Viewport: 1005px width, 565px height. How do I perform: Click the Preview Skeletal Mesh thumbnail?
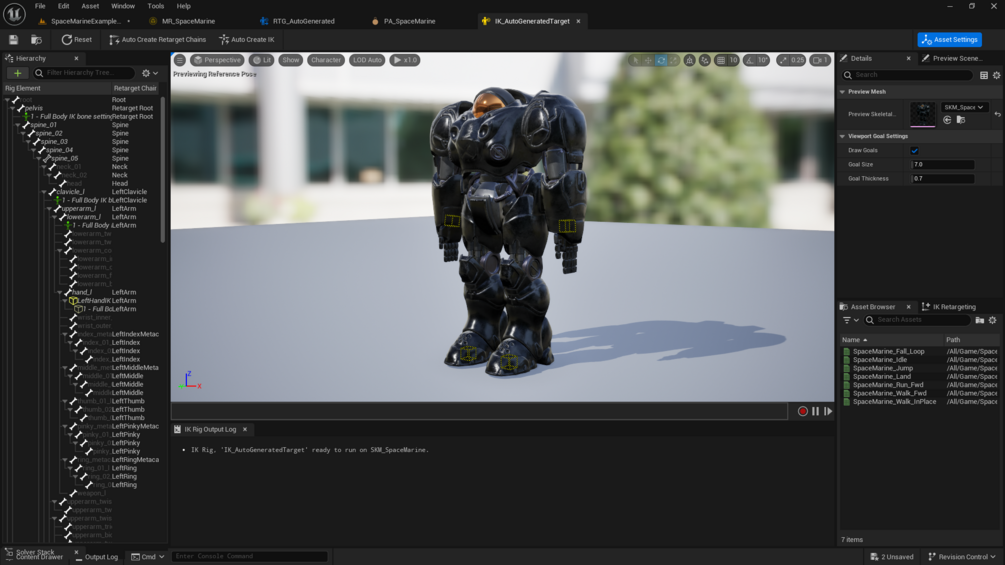(x=923, y=114)
